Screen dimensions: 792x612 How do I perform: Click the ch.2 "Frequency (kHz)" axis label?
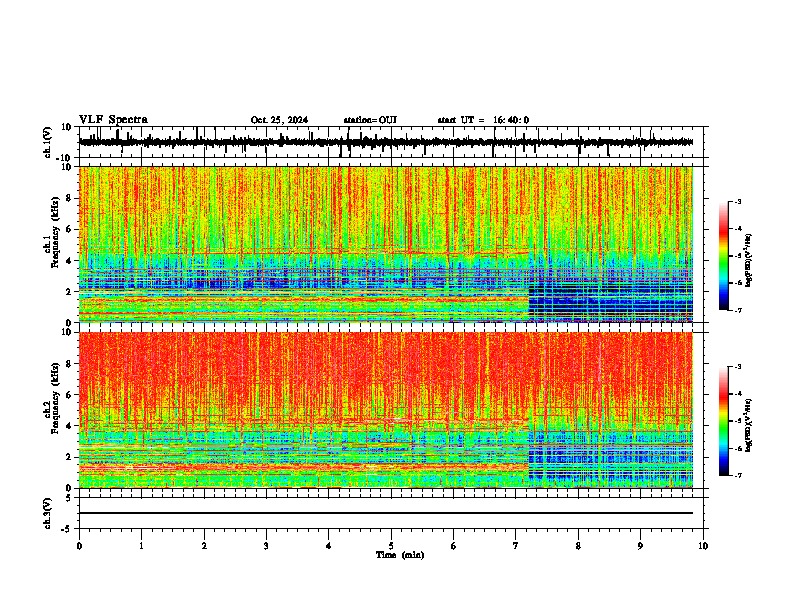[x=55, y=399]
